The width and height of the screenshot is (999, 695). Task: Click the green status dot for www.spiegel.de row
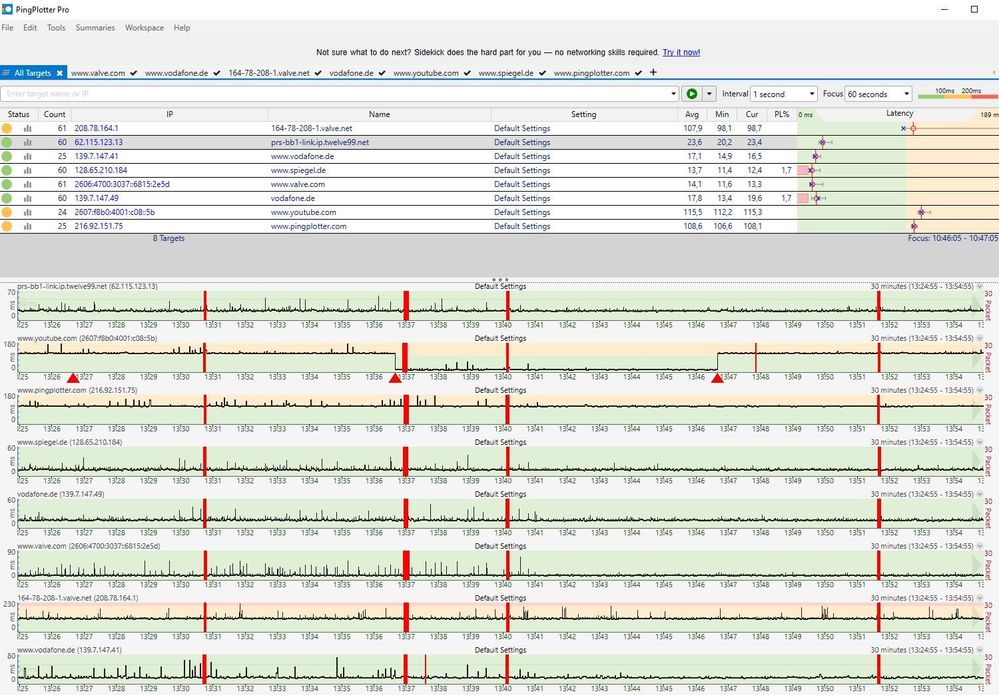[6, 170]
